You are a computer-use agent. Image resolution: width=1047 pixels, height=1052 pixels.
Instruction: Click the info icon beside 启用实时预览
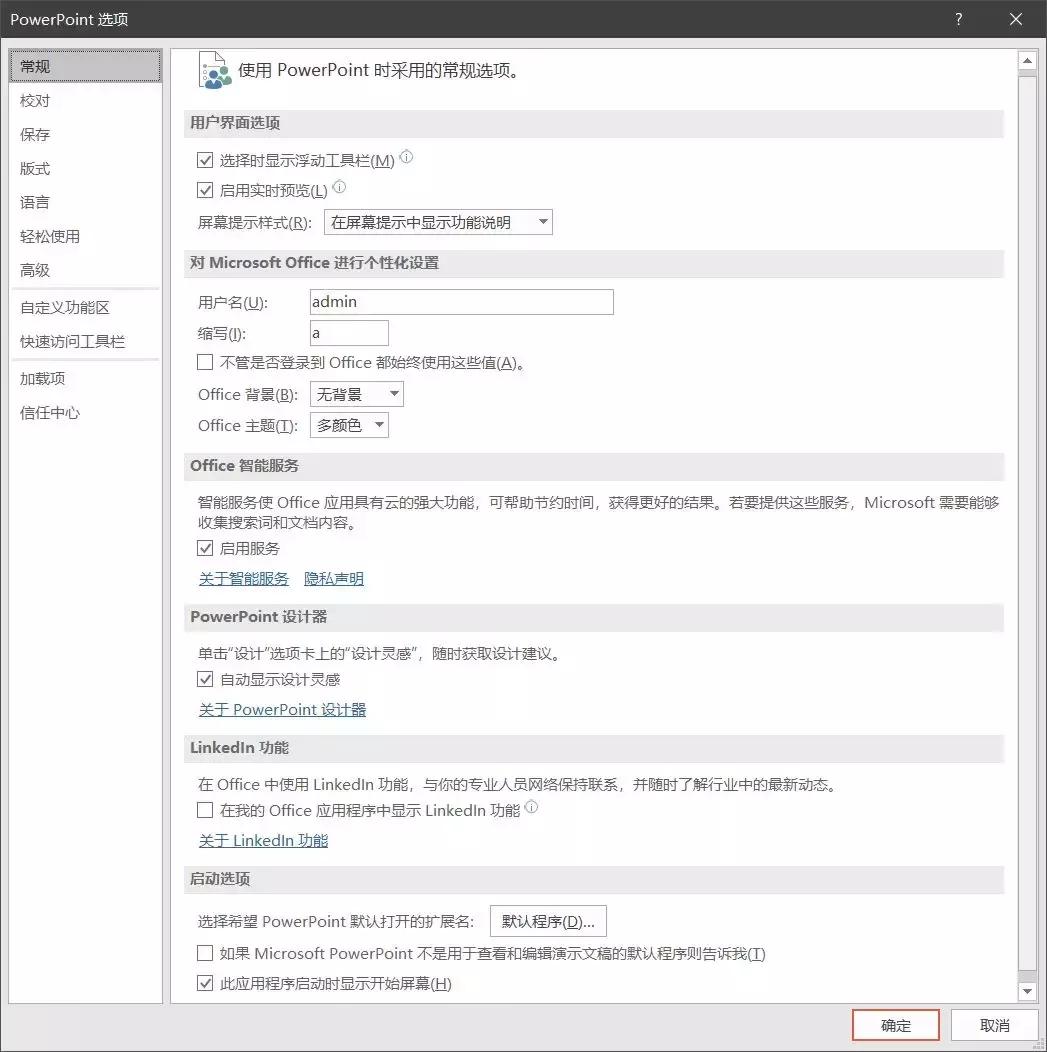tap(339, 185)
